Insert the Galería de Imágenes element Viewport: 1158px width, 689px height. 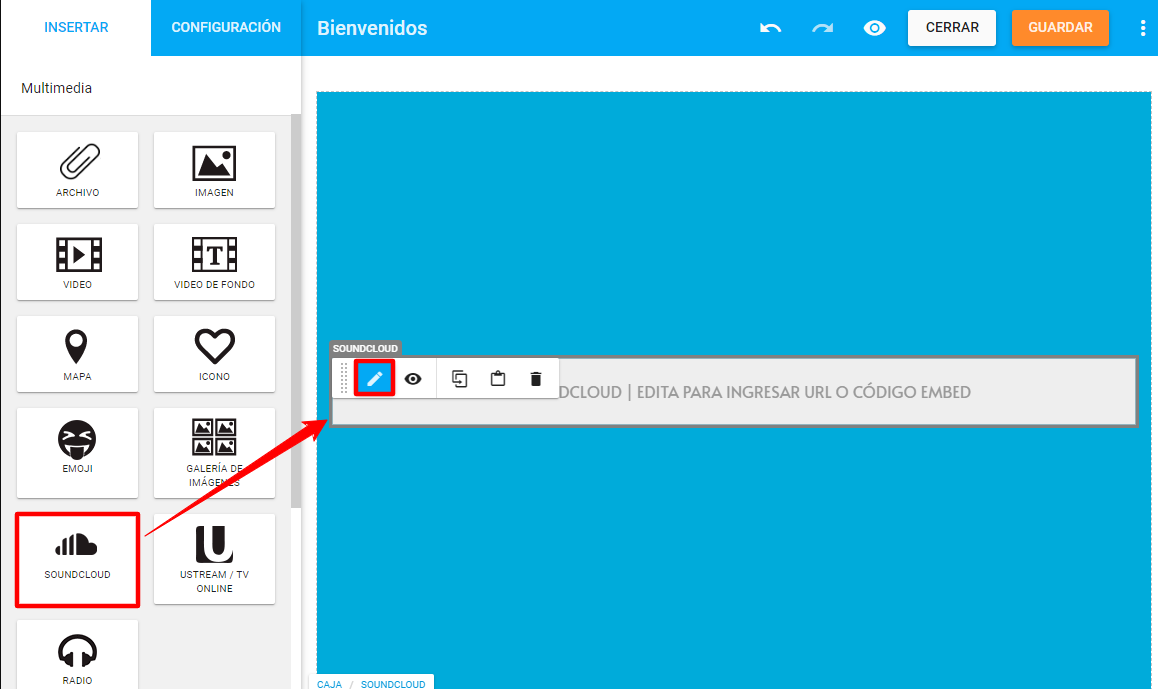click(214, 453)
